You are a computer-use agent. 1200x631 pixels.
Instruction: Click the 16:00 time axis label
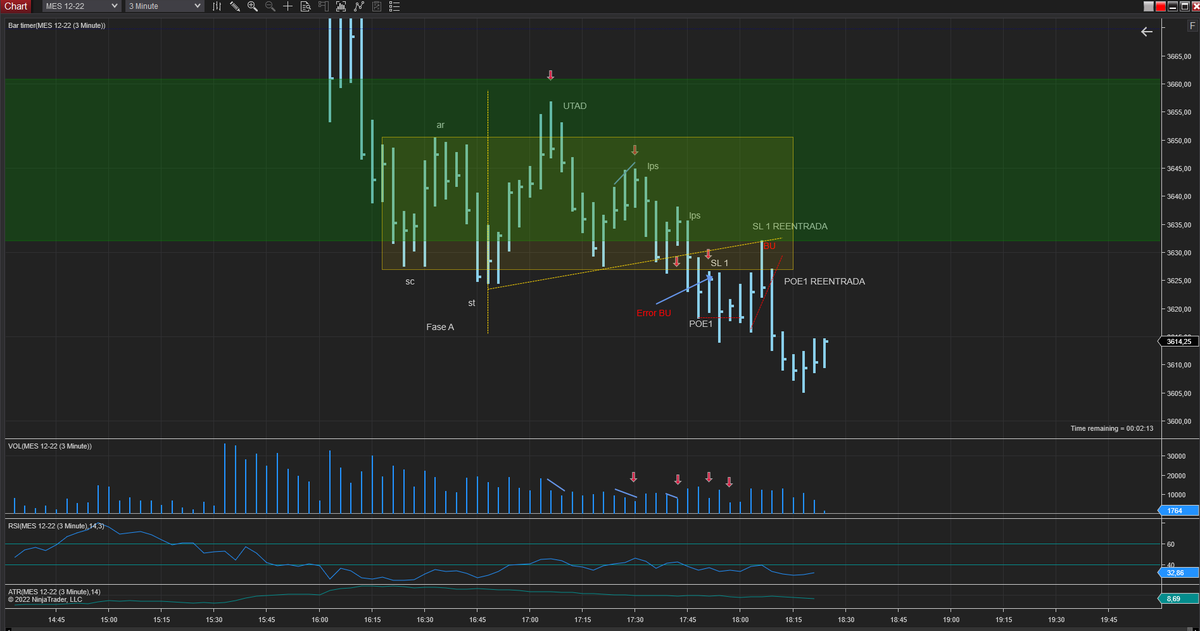click(x=319, y=620)
